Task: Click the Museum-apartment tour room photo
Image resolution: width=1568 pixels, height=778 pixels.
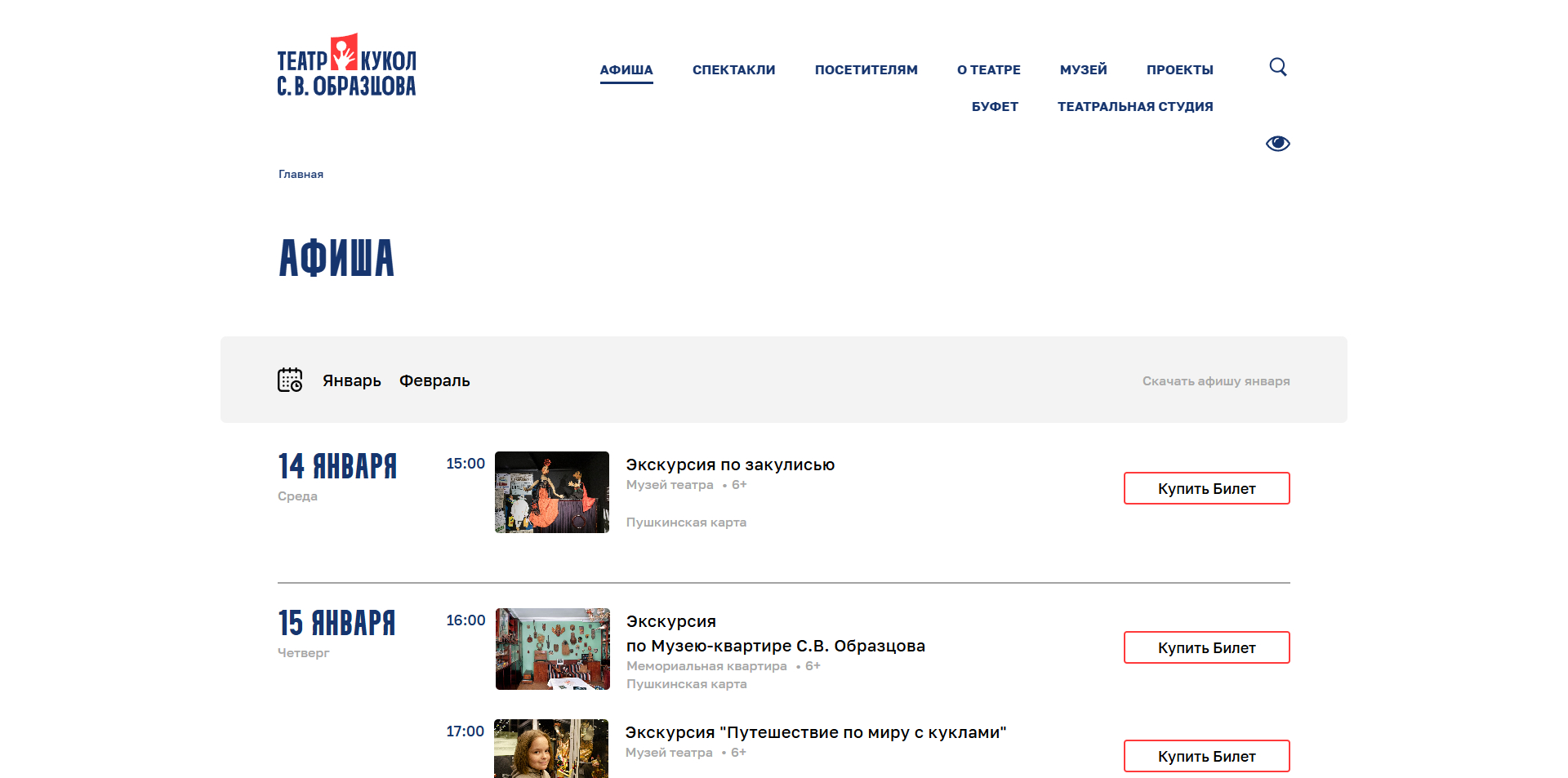Action: pyautogui.click(x=551, y=648)
